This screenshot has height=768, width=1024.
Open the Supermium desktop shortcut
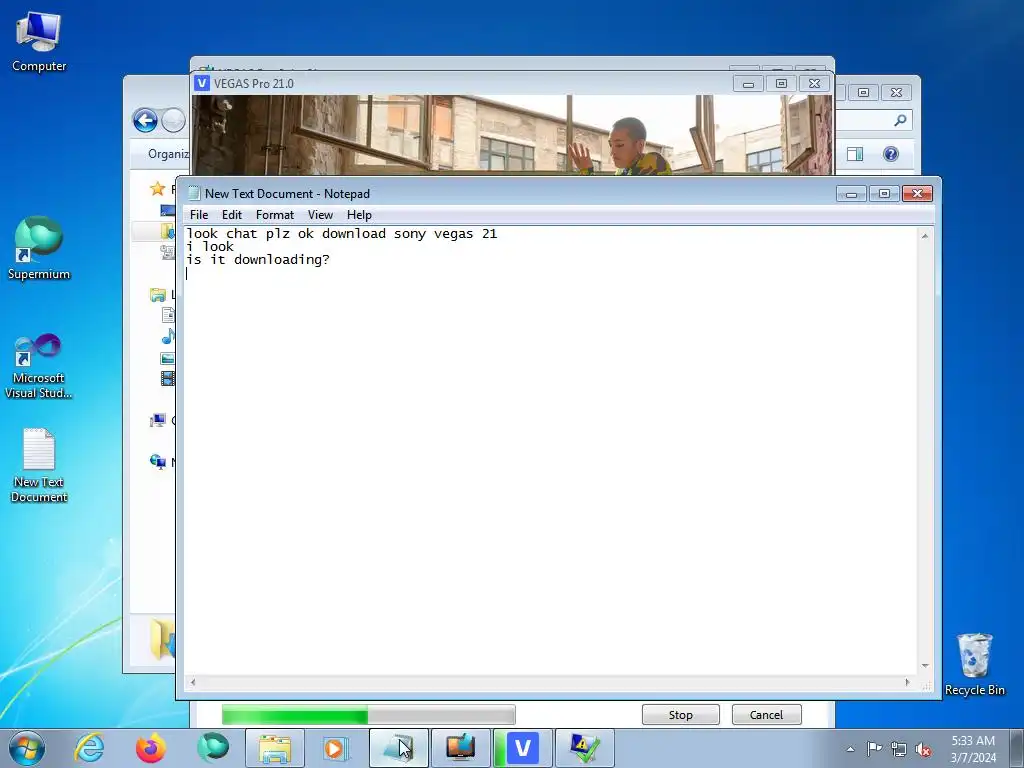click(x=39, y=248)
